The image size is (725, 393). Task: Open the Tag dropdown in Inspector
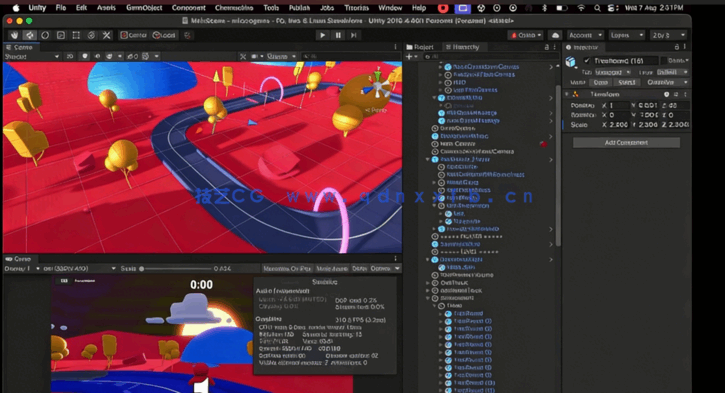613,72
